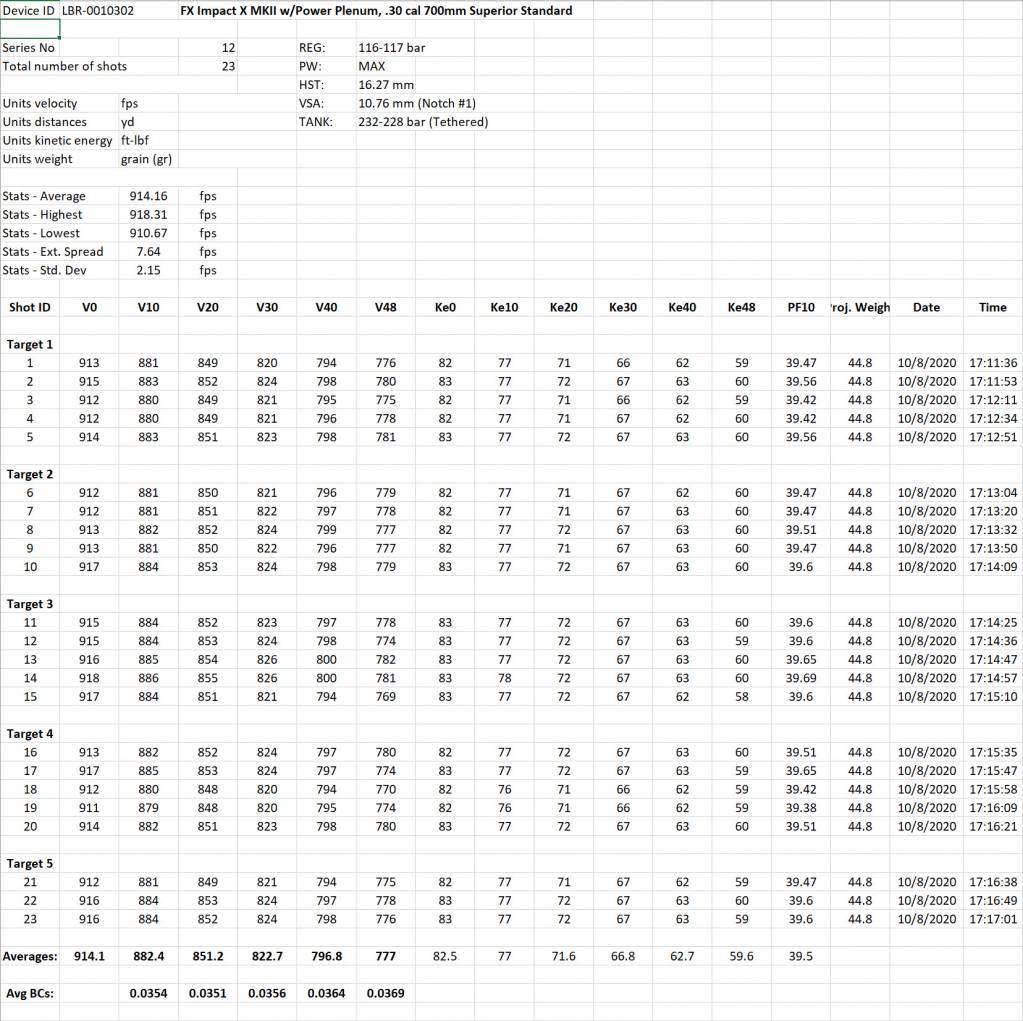Screen dimensions: 1023x1021
Task: Click the average BC value 0.0354
Action: tap(149, 993)
